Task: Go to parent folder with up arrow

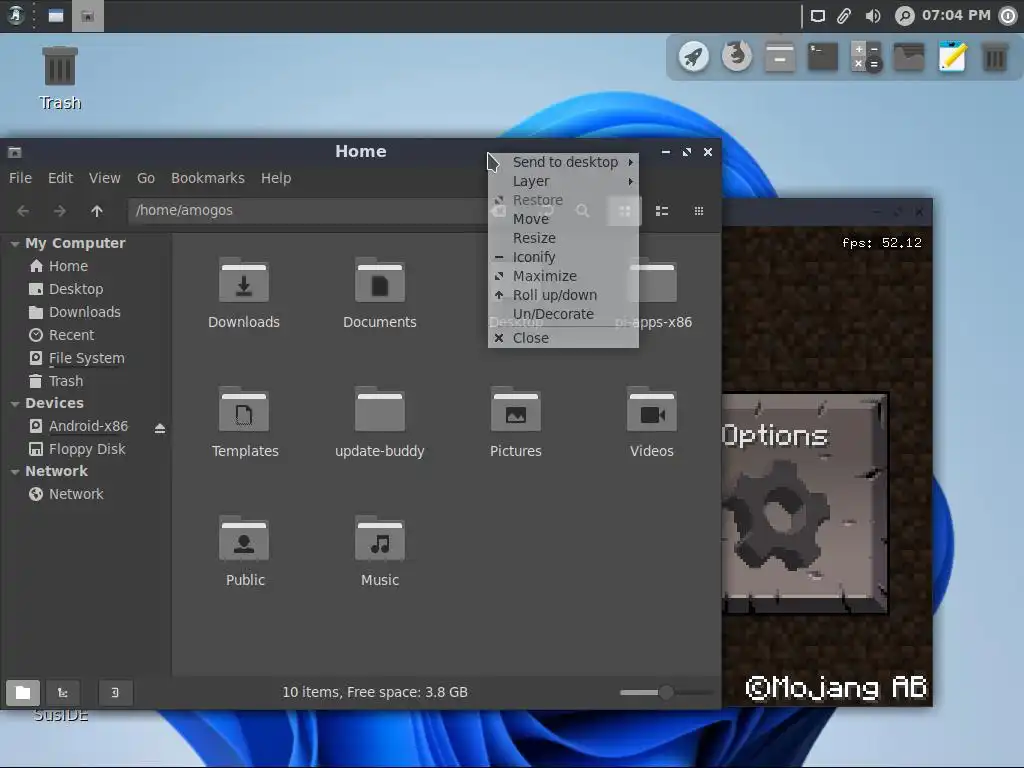Action: pyautogui.click(x=97, y=211)
